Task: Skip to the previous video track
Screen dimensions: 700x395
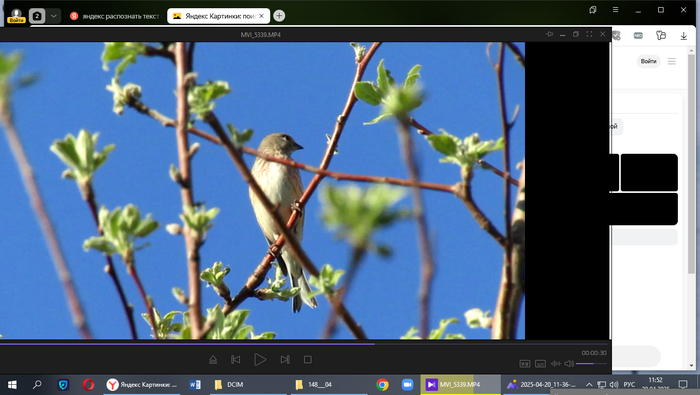Action: pyautogui.click(x=236, y=360)
